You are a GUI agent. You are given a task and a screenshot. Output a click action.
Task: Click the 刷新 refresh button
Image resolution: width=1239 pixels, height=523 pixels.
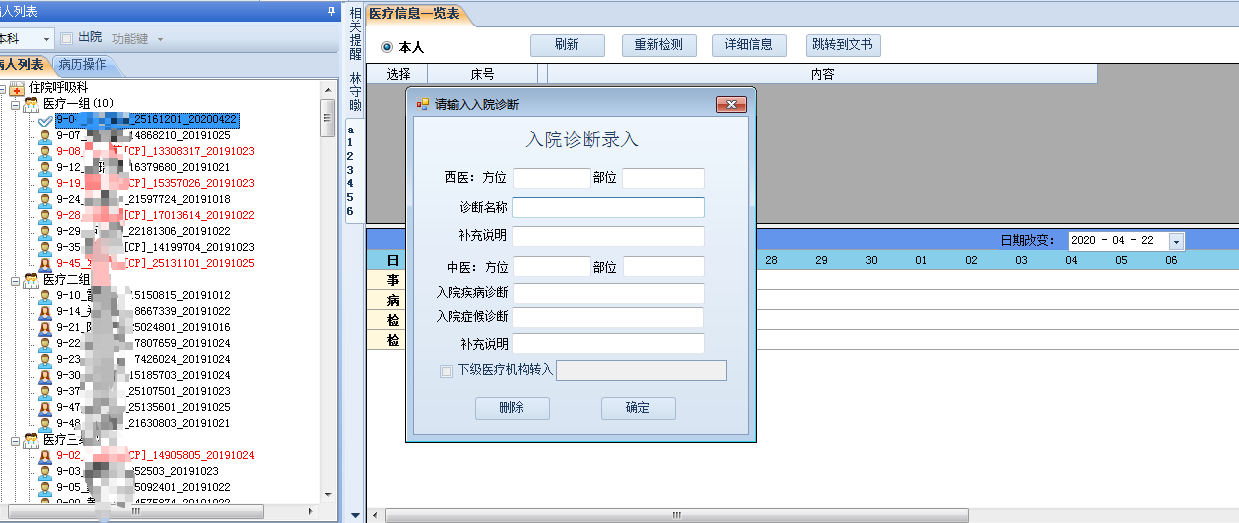click(567, 45)
